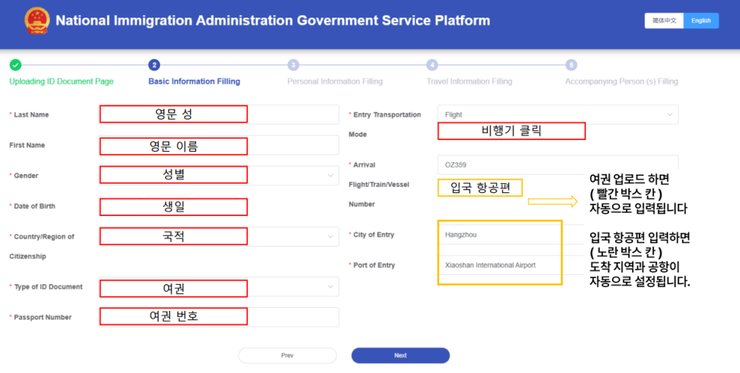Viewport: 740px width, 373px height.
Task: Open Travel Information Filling step
Action: click(x=469, y=81)
